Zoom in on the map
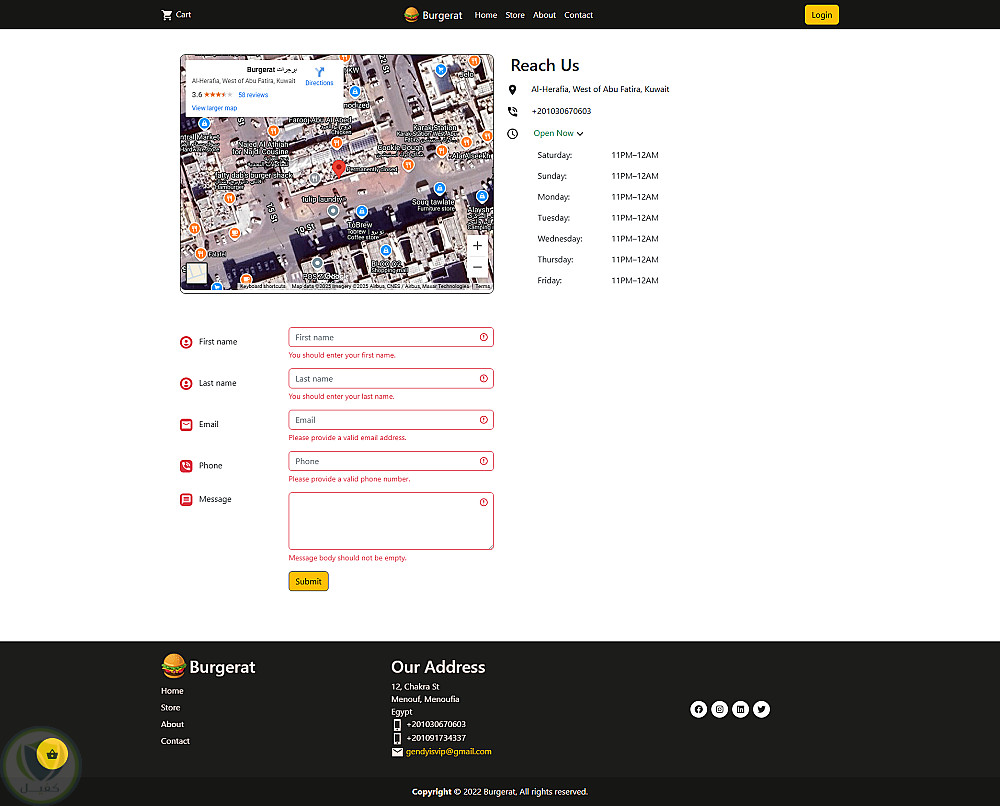The height and width of the screenshot is (806, 1000). (x=477, y=245)
